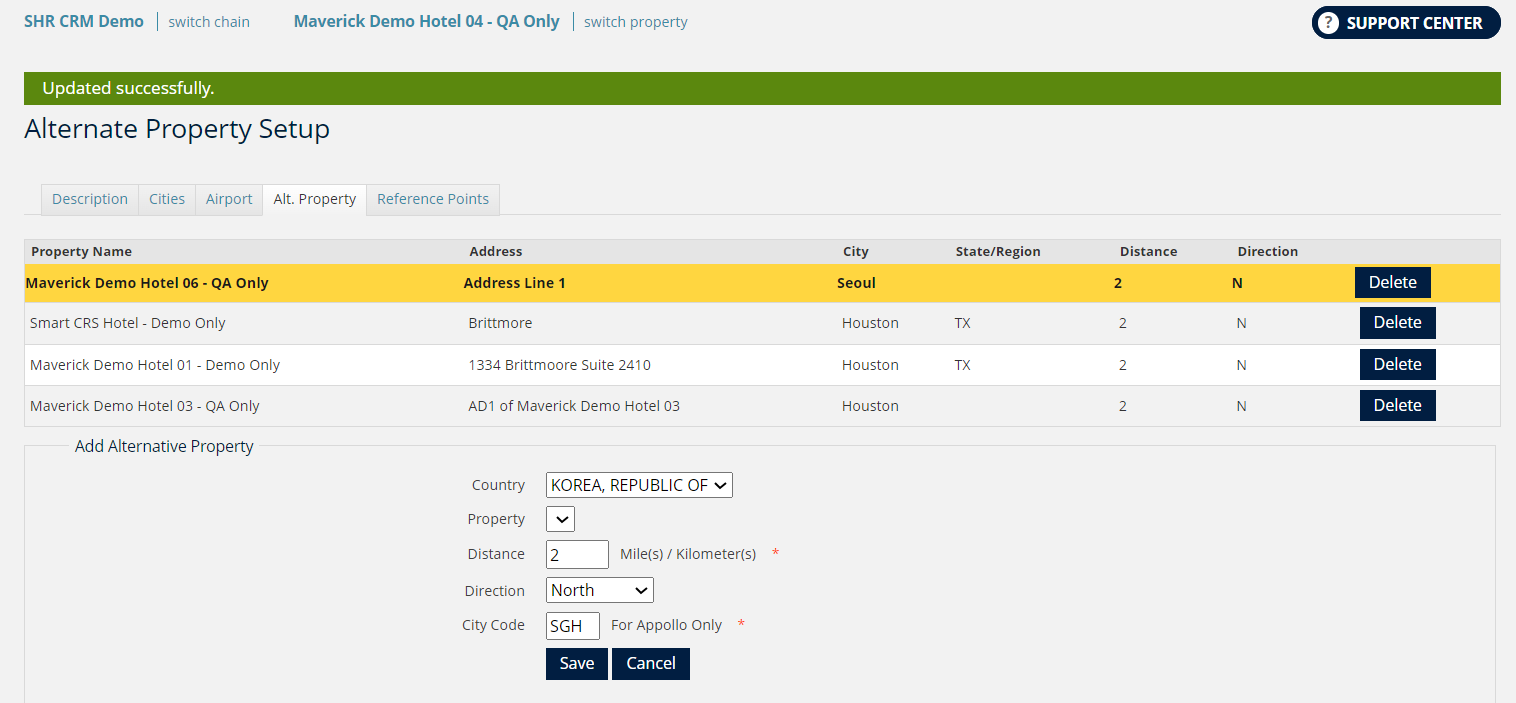Viewport: 1516px width, 703px height.
Task: Open the Support Center
Action: 1406,23
